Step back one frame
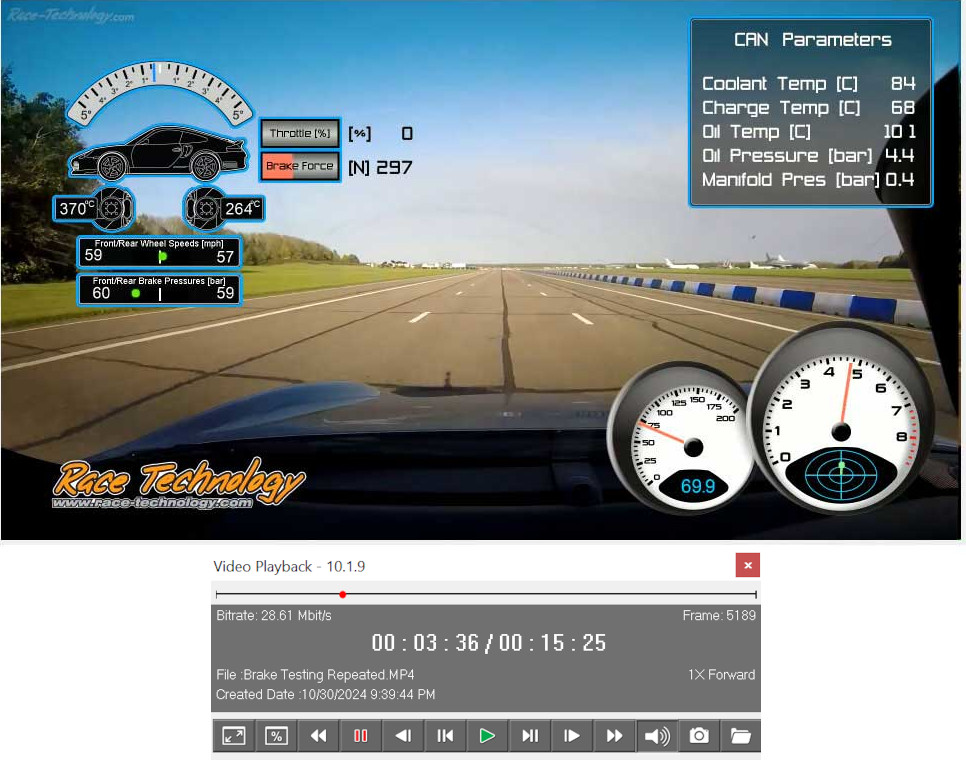Image resolution: width=966 pixels, height=765 pixels. (x=445, y=736)
